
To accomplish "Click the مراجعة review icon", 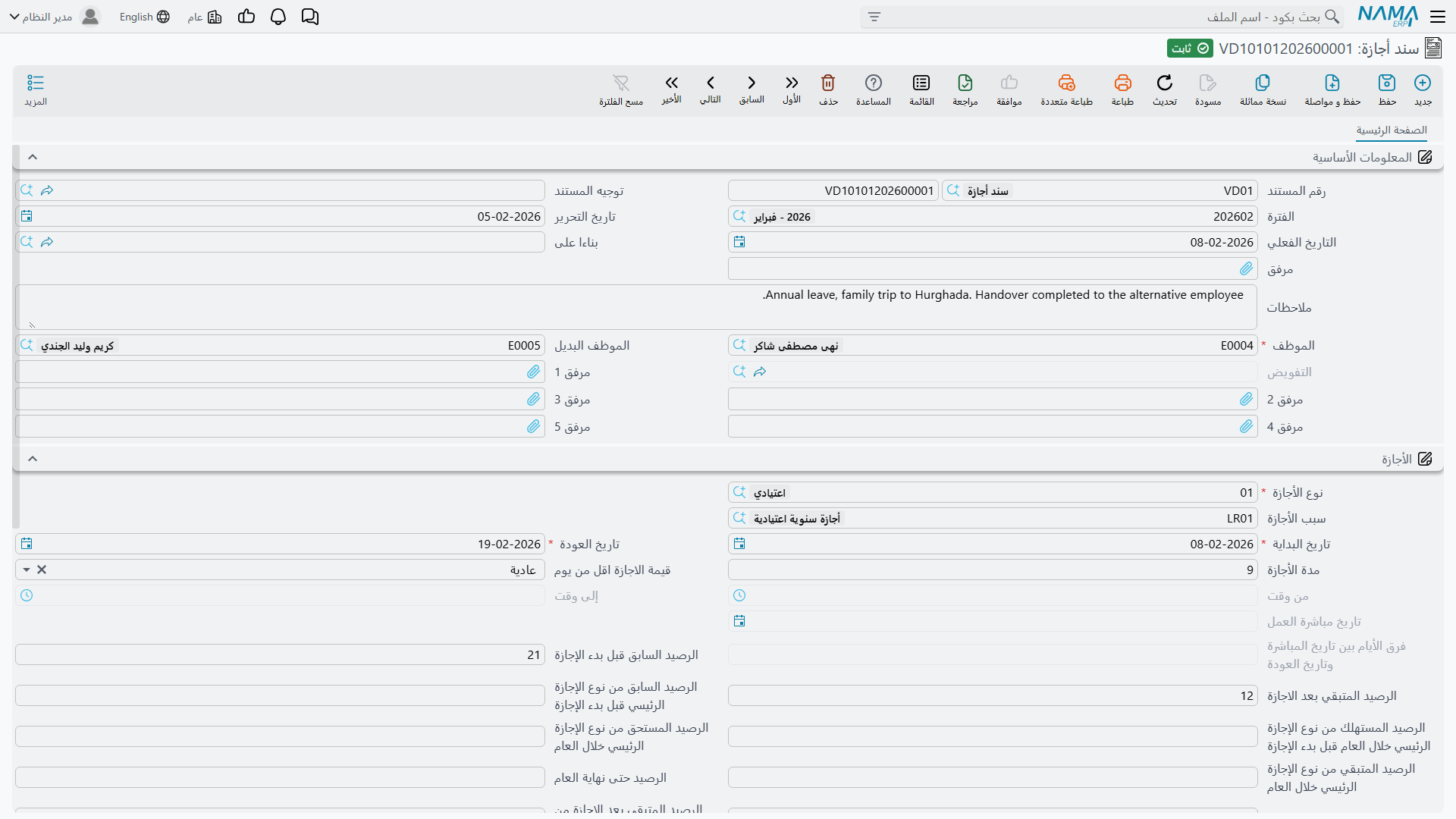I will [965, 83].
